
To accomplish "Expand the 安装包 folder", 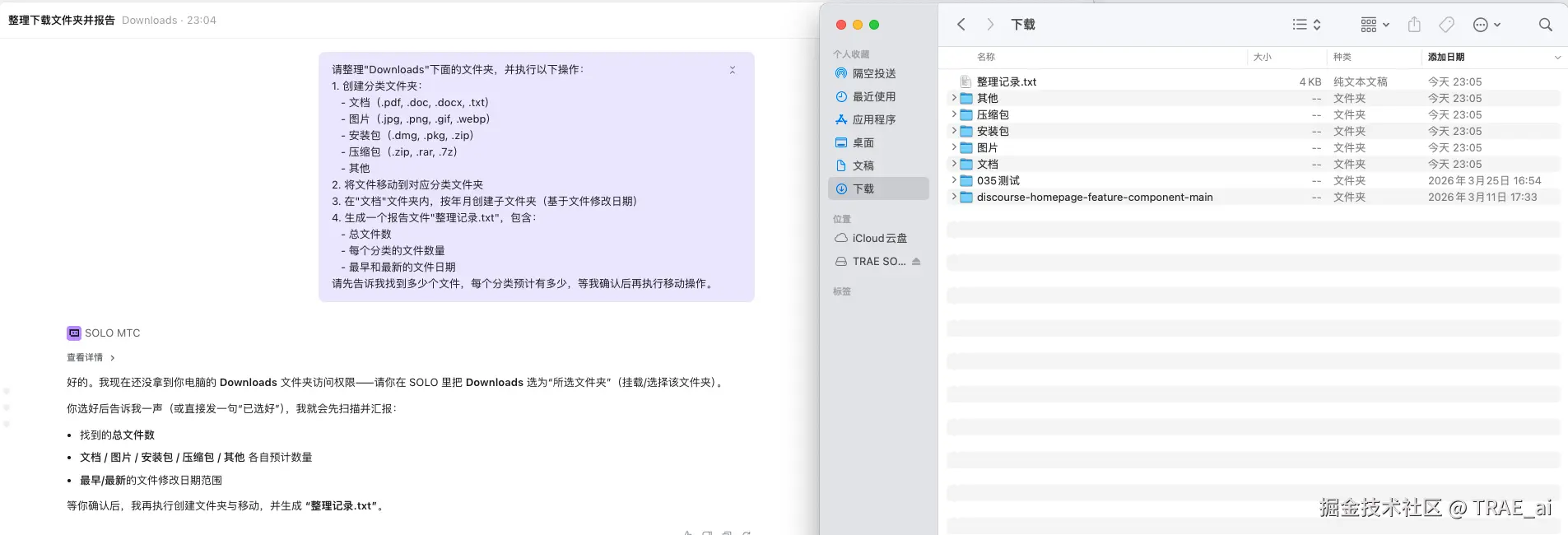I will point(954,131).
